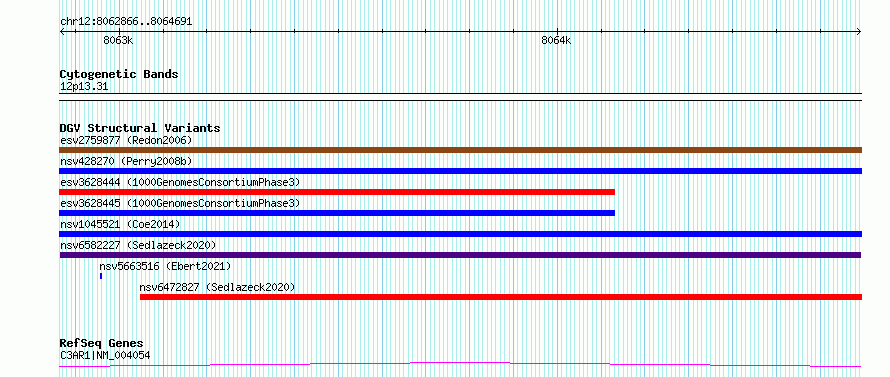Open the esv3628445 variant label
890x377 pixels.
[180, 203]
